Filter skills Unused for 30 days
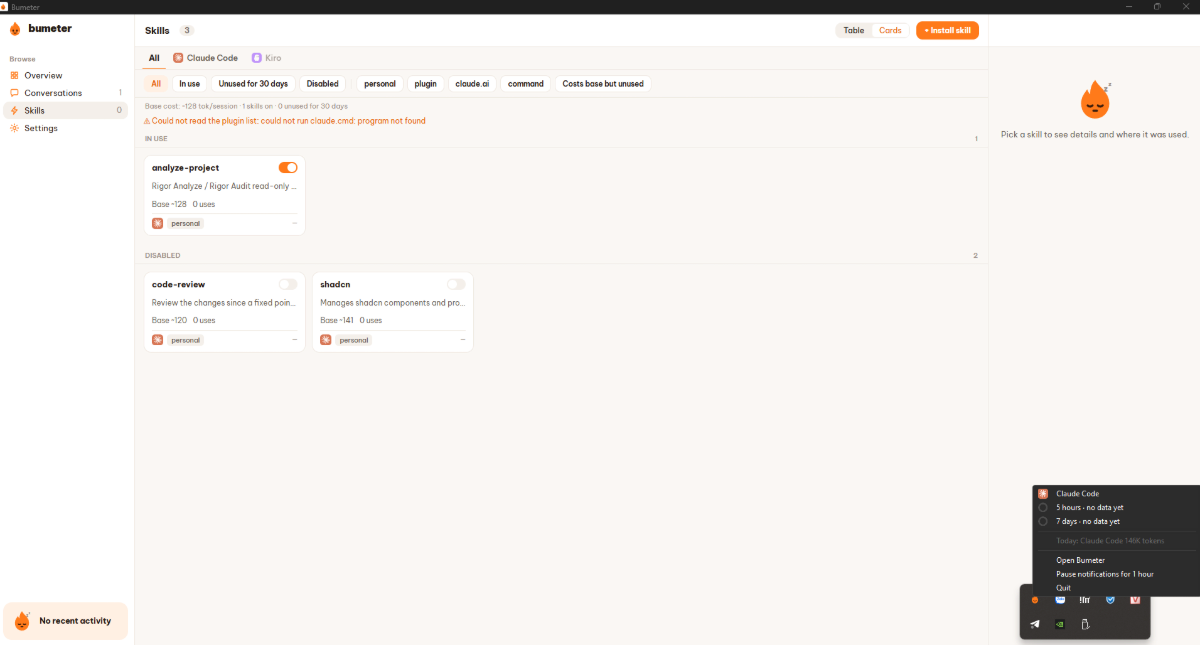The height and width of the screenshot is (645, 1200). (x=253, y=84)
